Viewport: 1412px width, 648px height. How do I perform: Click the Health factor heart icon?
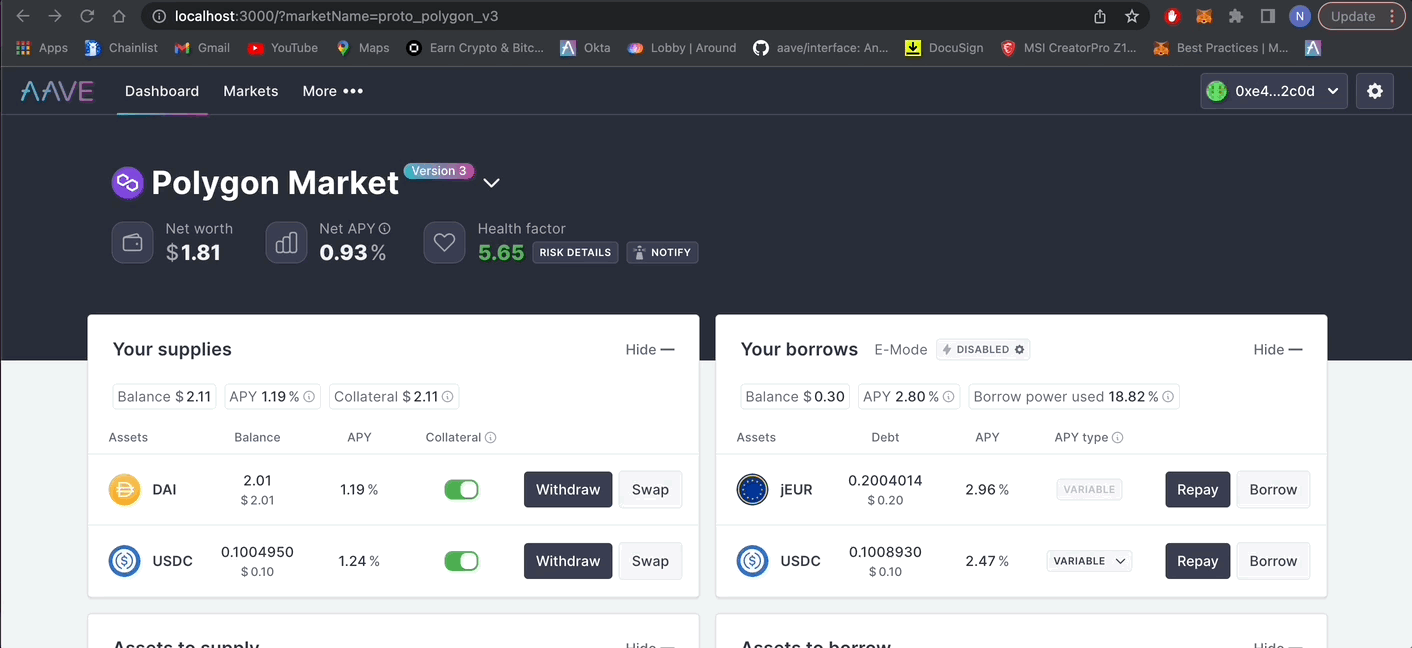[x=444, y=243]
